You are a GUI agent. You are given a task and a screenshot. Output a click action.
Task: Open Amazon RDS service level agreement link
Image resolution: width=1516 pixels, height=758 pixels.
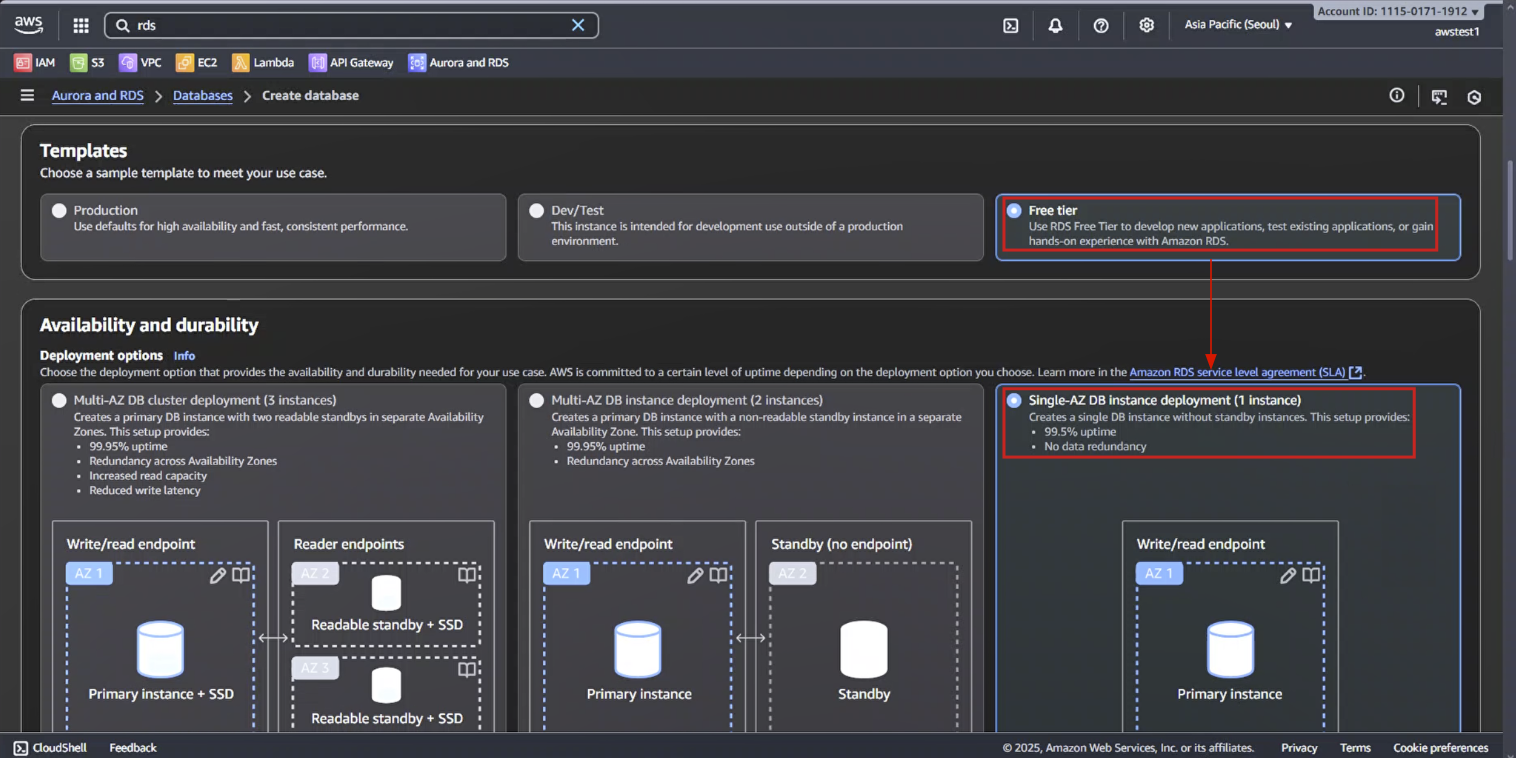point(1245,372)
